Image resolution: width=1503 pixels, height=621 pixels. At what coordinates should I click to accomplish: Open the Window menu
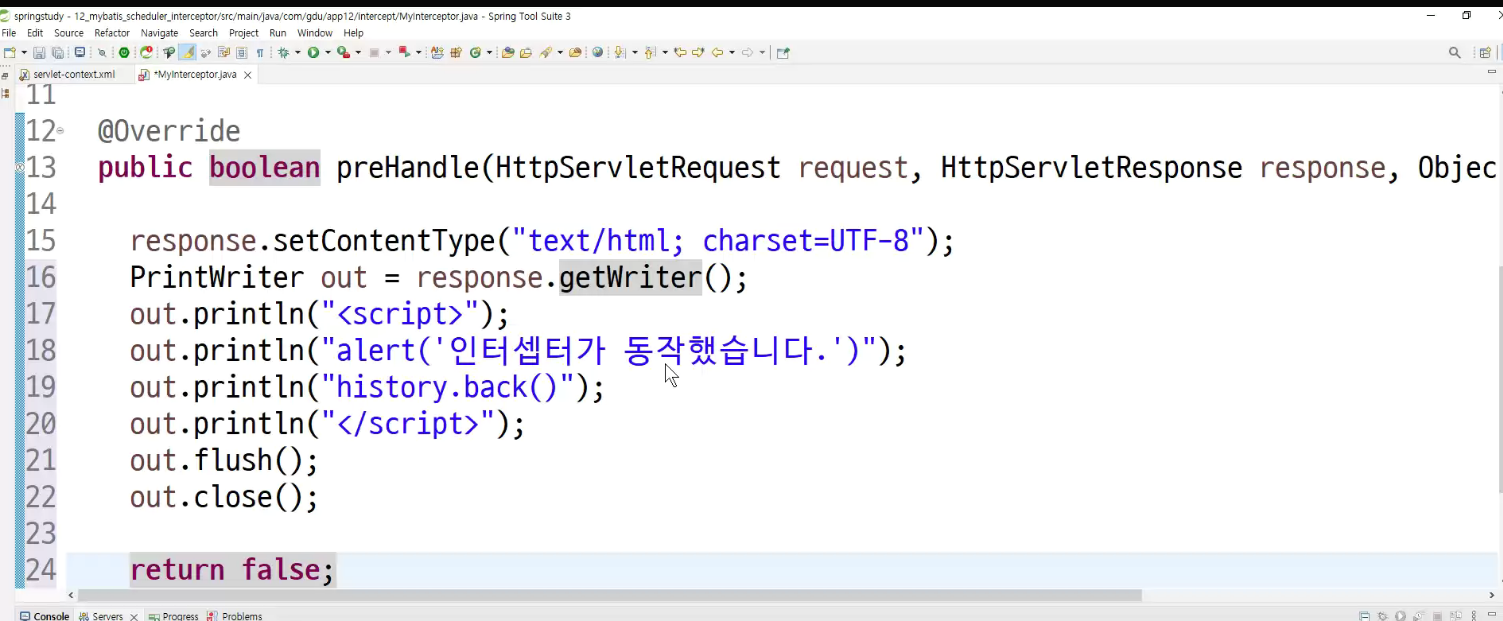[x=315, y=33]
